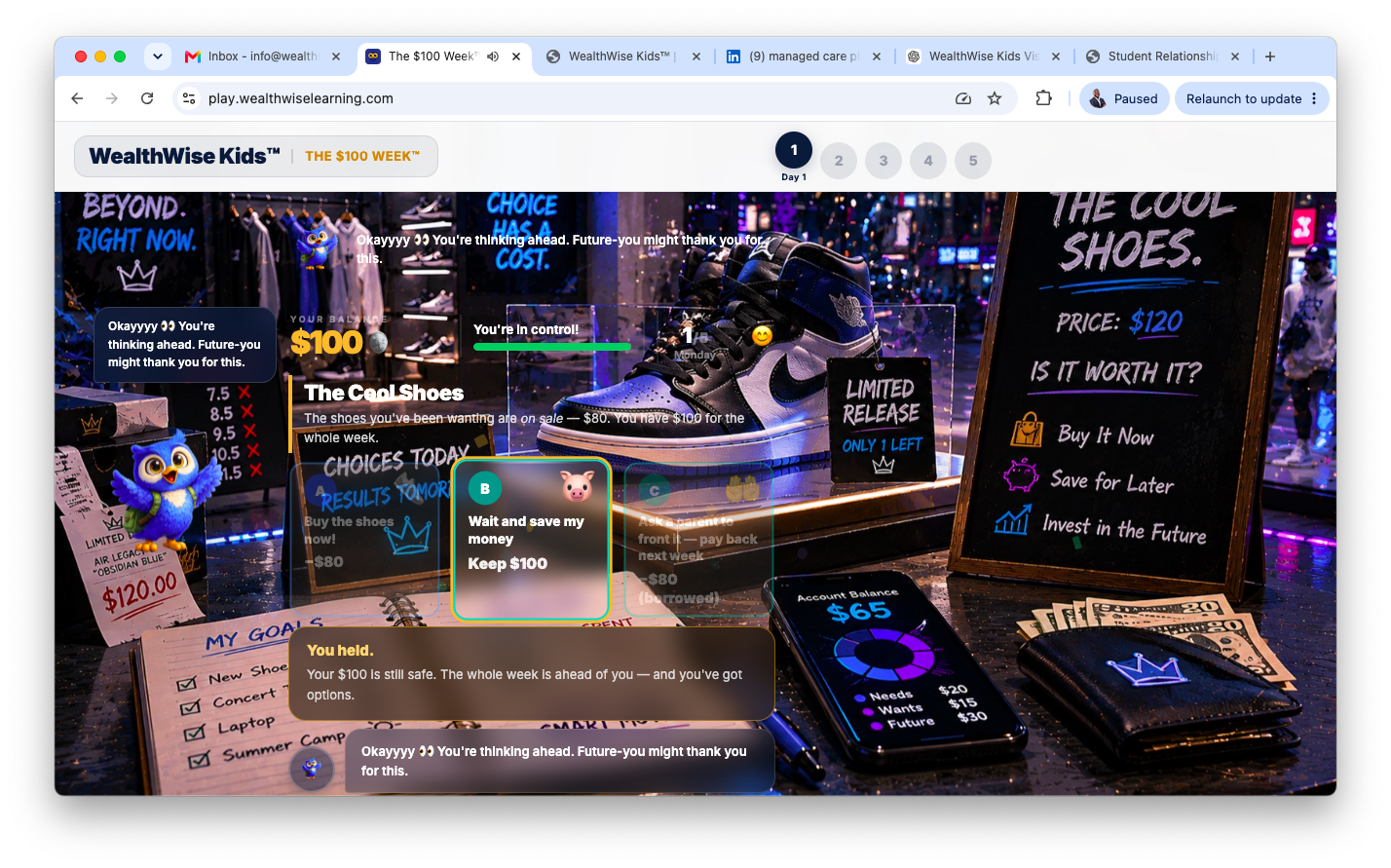Click the round owl avatar at bottom
The width and height of the screenshot is (1391, 868).
tap(312, 769)
